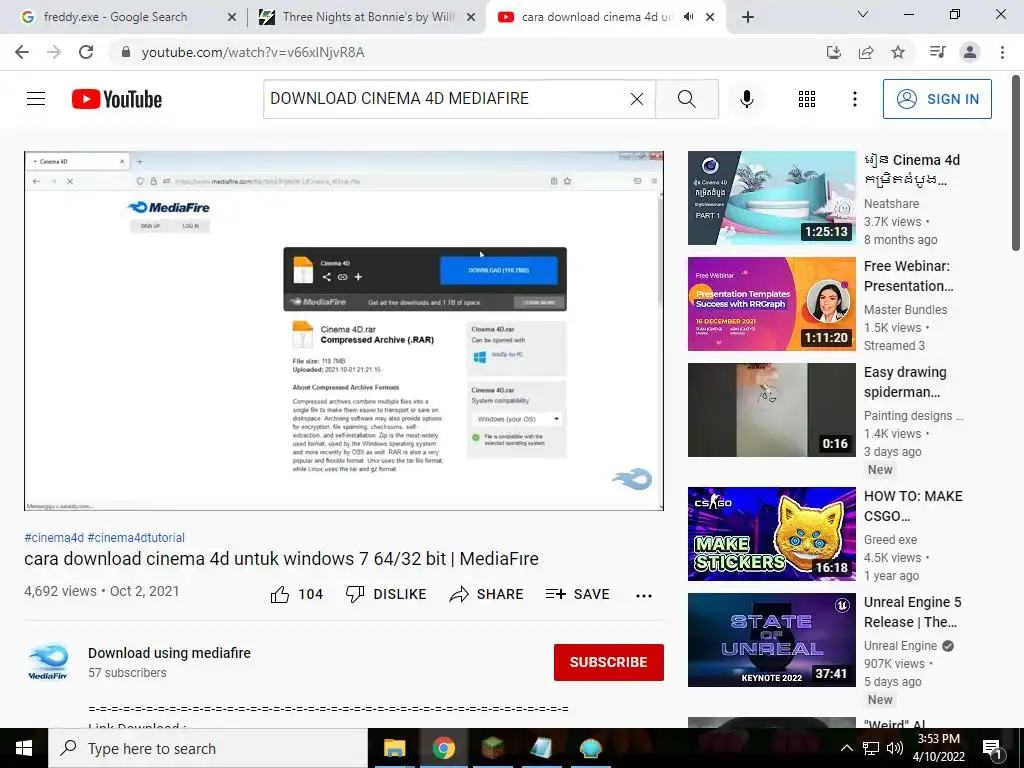Image resolution: width=1024 pixels, height=768 pixels.
Task: Open the volume control in tray
Action: (x=895, y=748)
